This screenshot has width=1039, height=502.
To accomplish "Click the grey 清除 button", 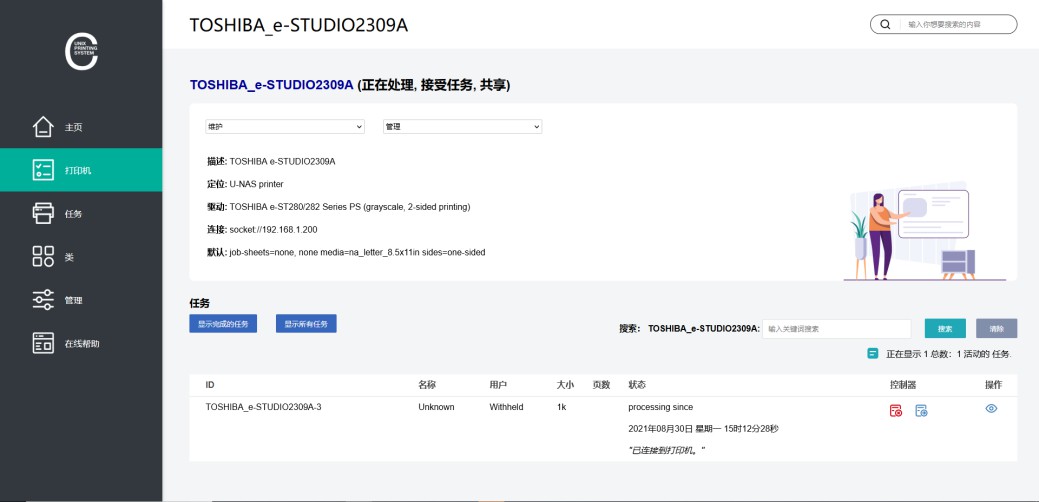I will (997, 328).
